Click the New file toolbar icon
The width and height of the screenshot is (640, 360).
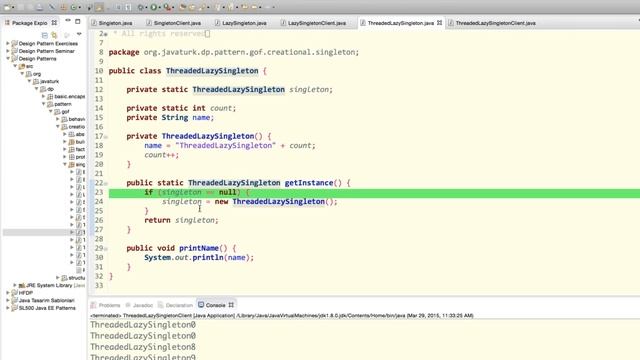(x=7, y=7)
